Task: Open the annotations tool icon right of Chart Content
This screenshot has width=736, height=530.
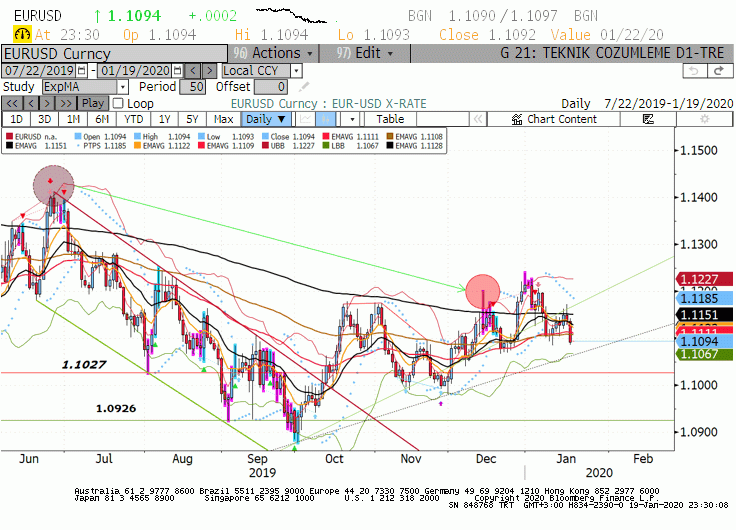Action: tap(648, 119)
